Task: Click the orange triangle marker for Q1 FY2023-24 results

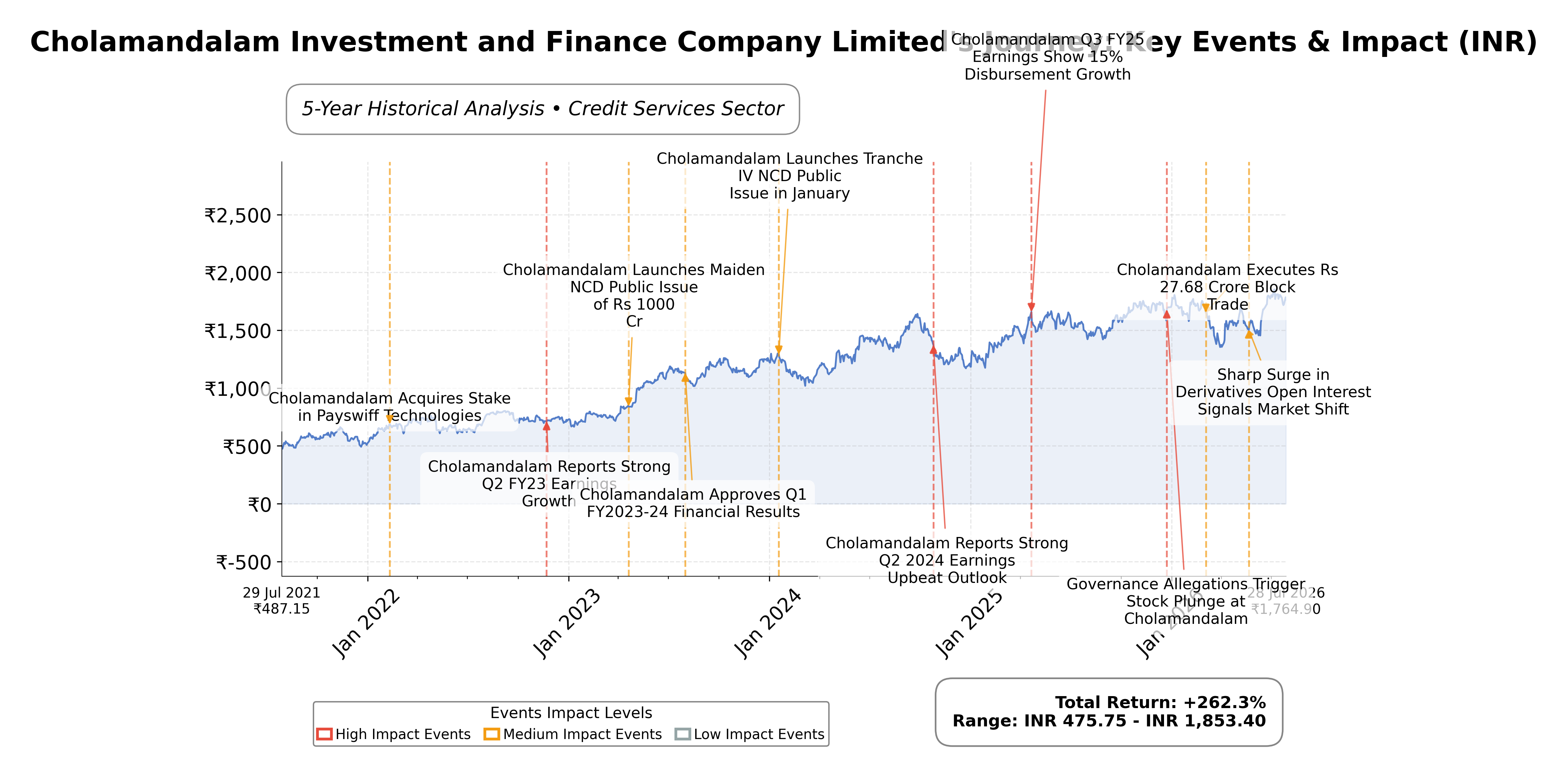Action: point(685,378)
